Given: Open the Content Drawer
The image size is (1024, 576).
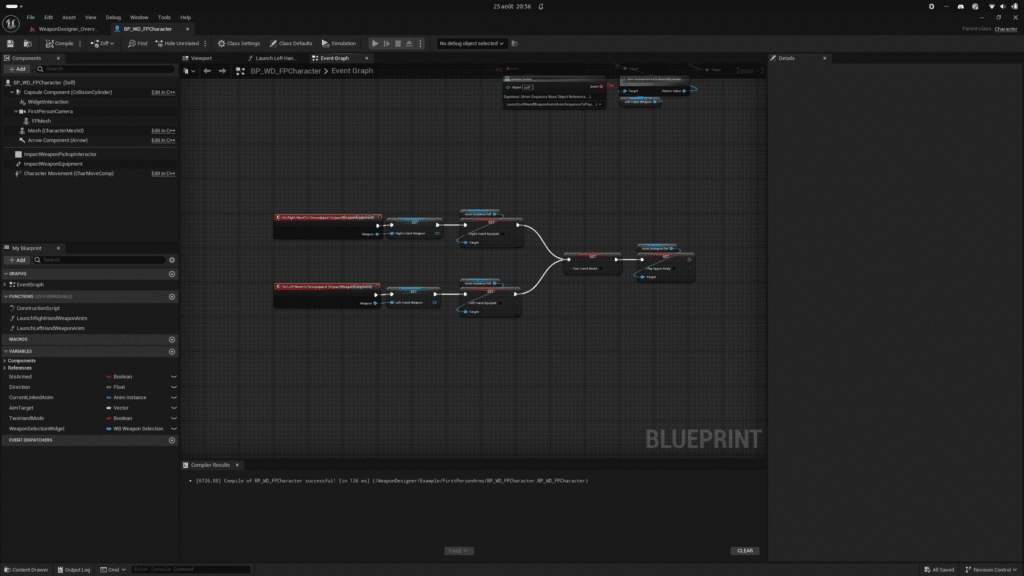Looking at the screenshot, I should (26, 569).
